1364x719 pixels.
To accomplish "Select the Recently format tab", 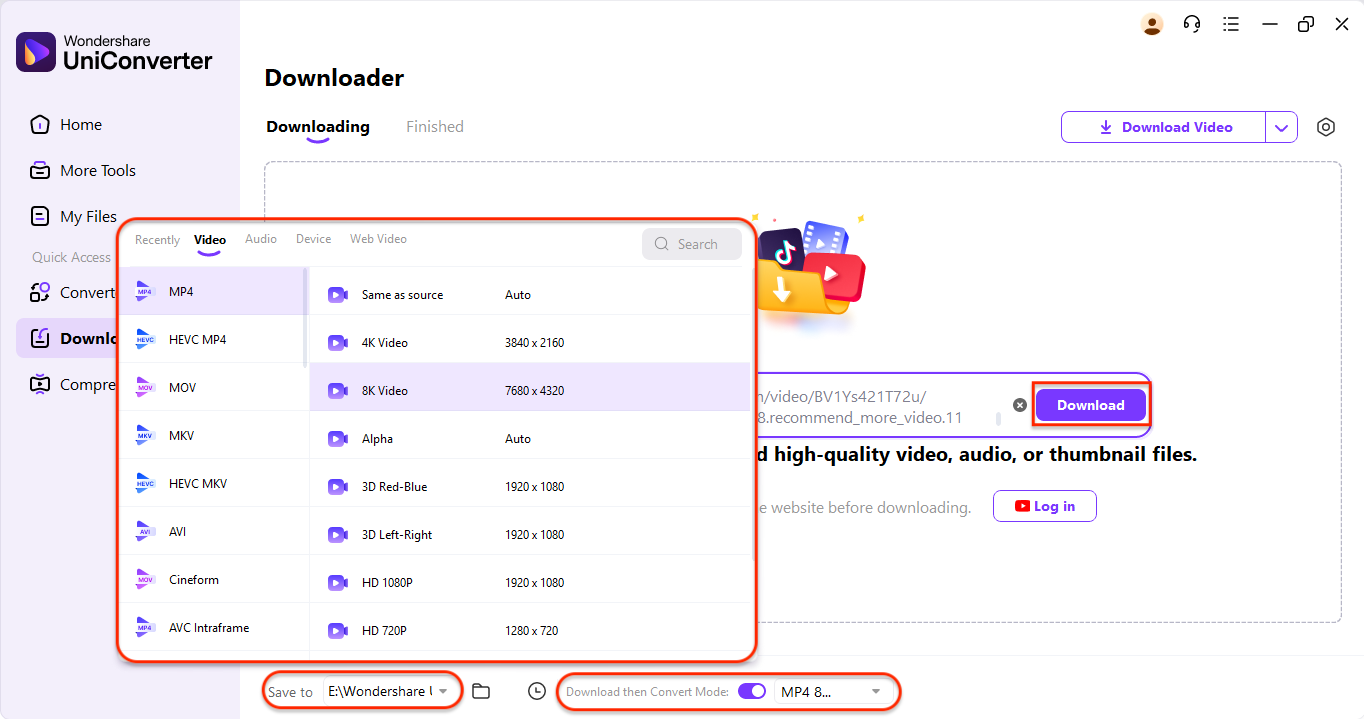I will [x=157, y=240].
